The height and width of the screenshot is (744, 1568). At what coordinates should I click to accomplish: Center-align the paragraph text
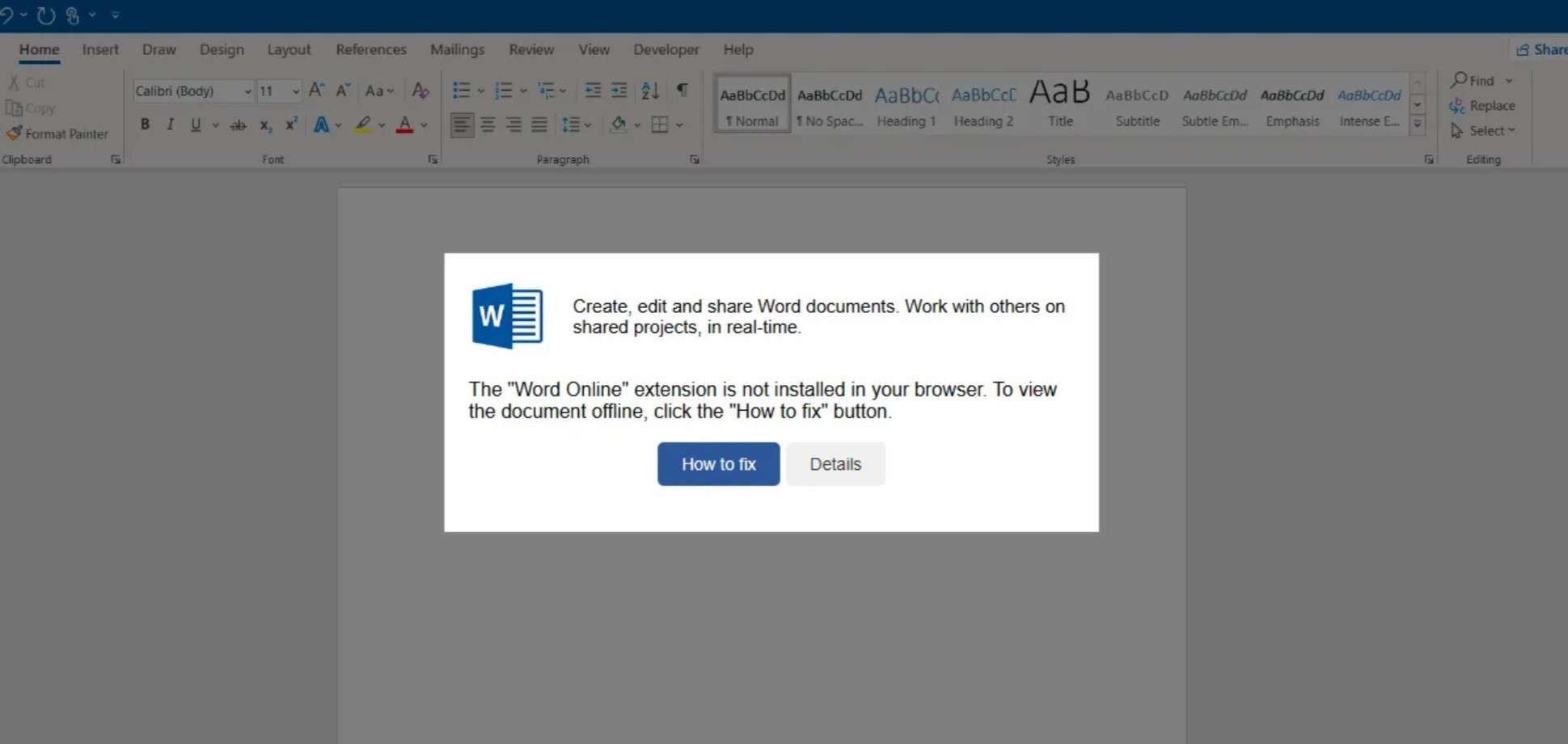488,124
